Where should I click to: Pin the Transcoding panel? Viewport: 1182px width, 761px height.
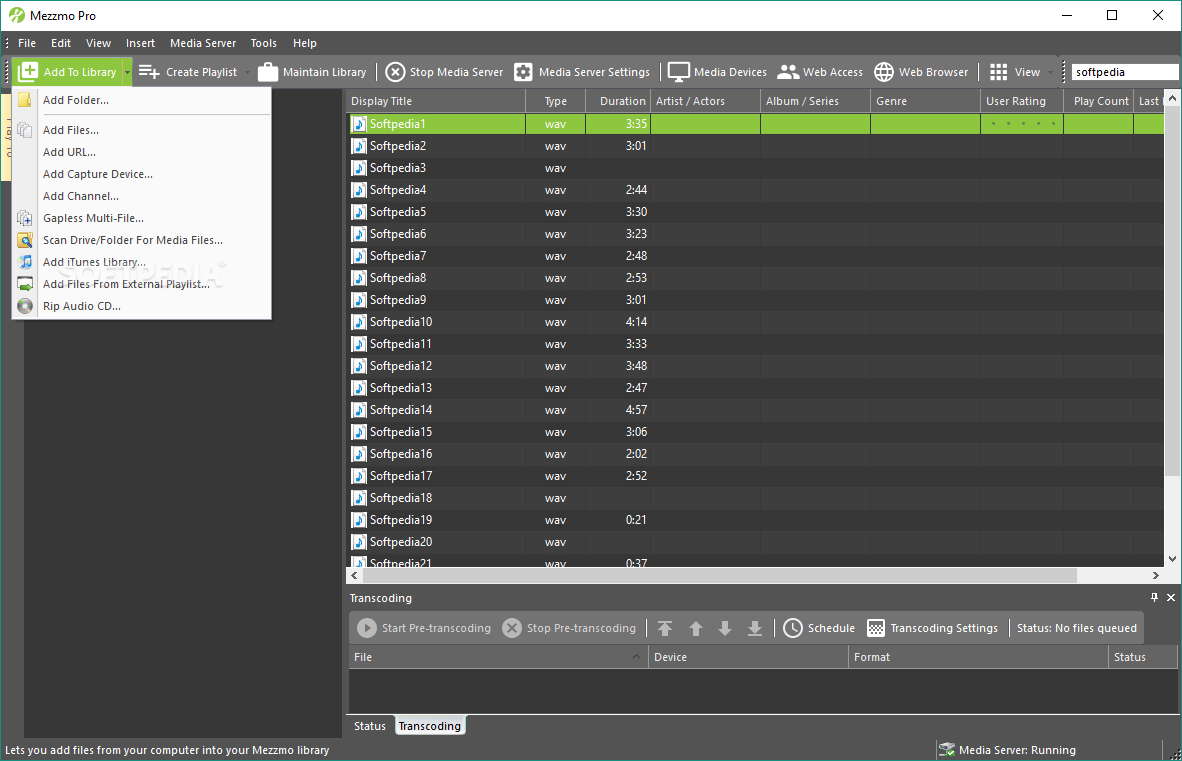pos(1154,597)
